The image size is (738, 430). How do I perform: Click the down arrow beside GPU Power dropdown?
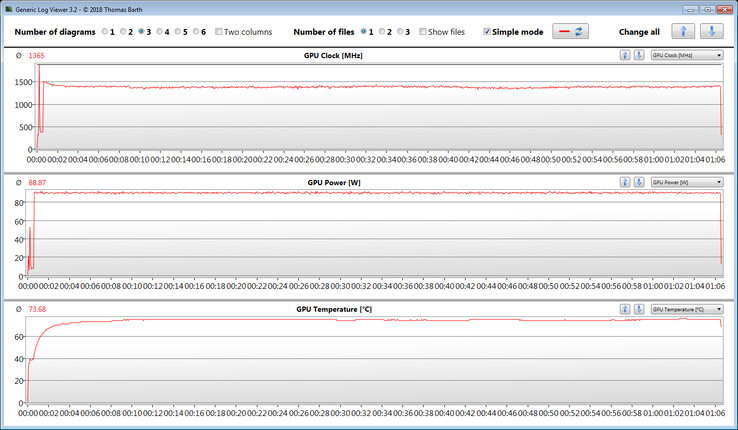point(638,182)
